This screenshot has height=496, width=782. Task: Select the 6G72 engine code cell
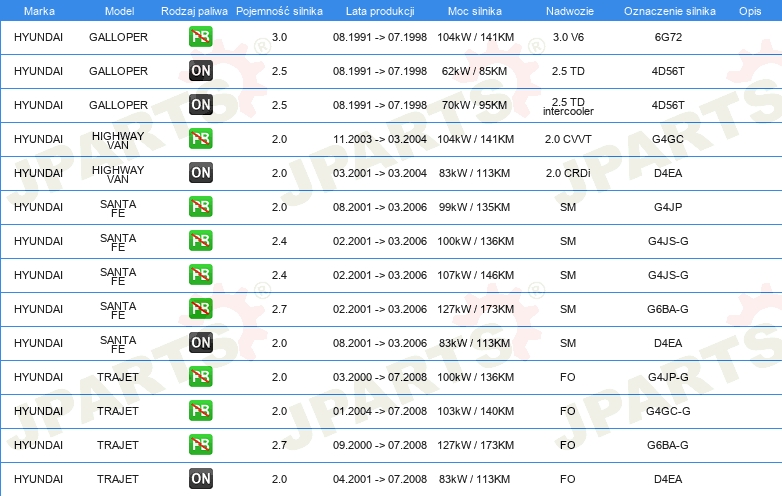coord(668,37)
